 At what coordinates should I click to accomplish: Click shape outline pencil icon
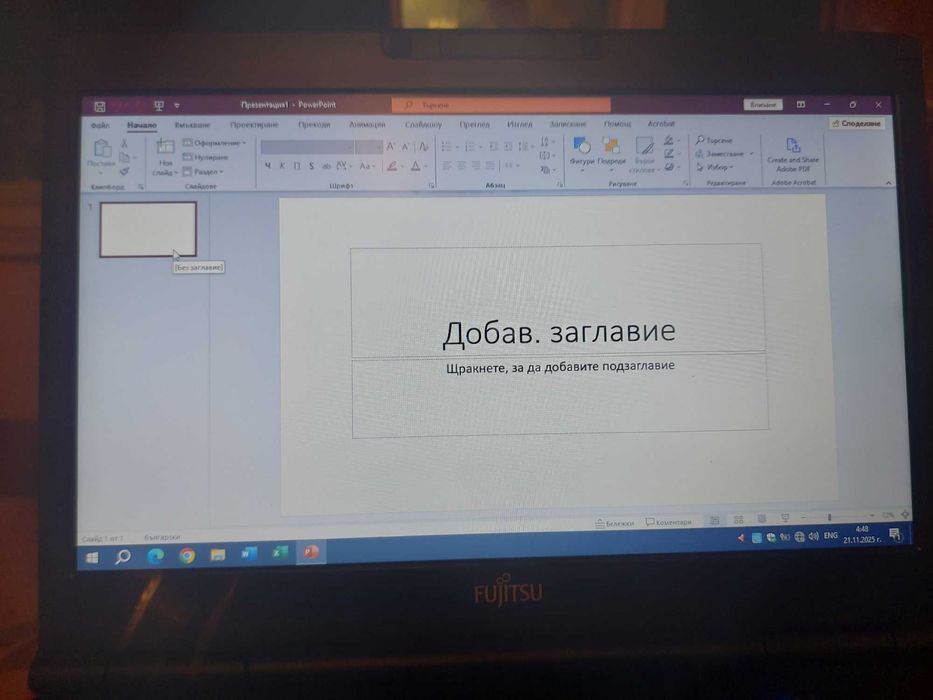[x=669, y=154]
